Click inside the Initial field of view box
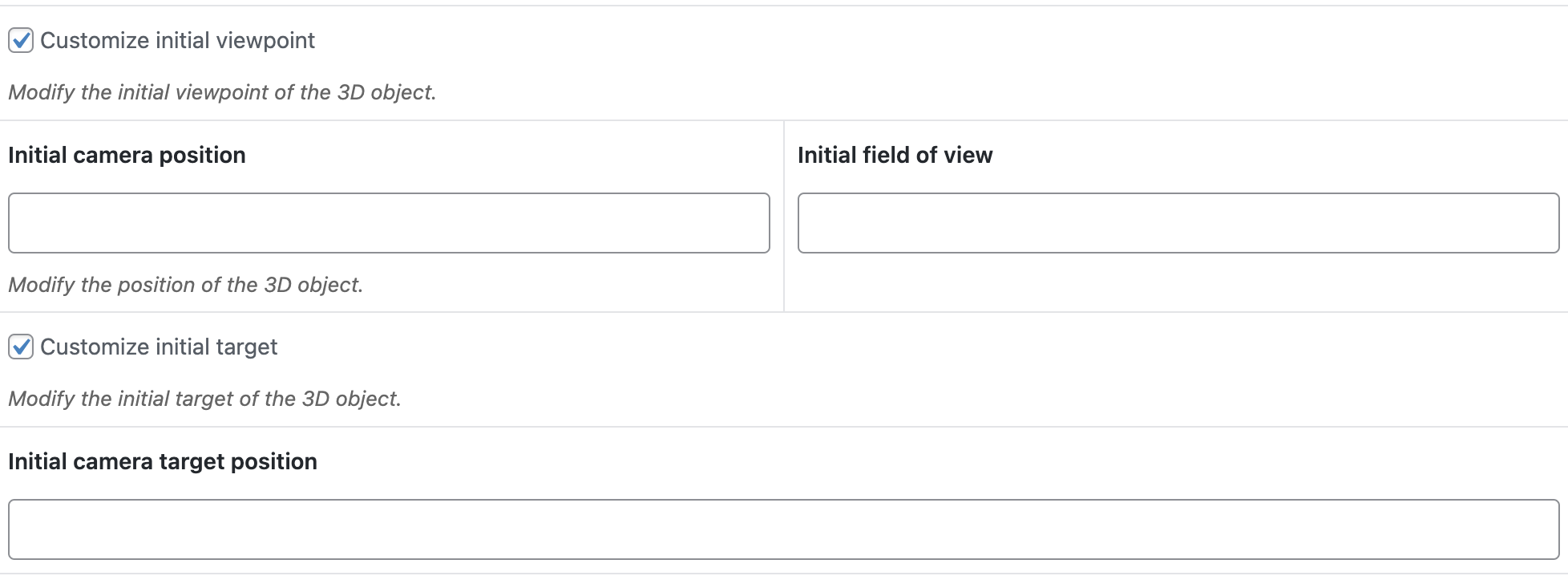This screenshot has height=584, width=1568. (x=1178, y=223)
